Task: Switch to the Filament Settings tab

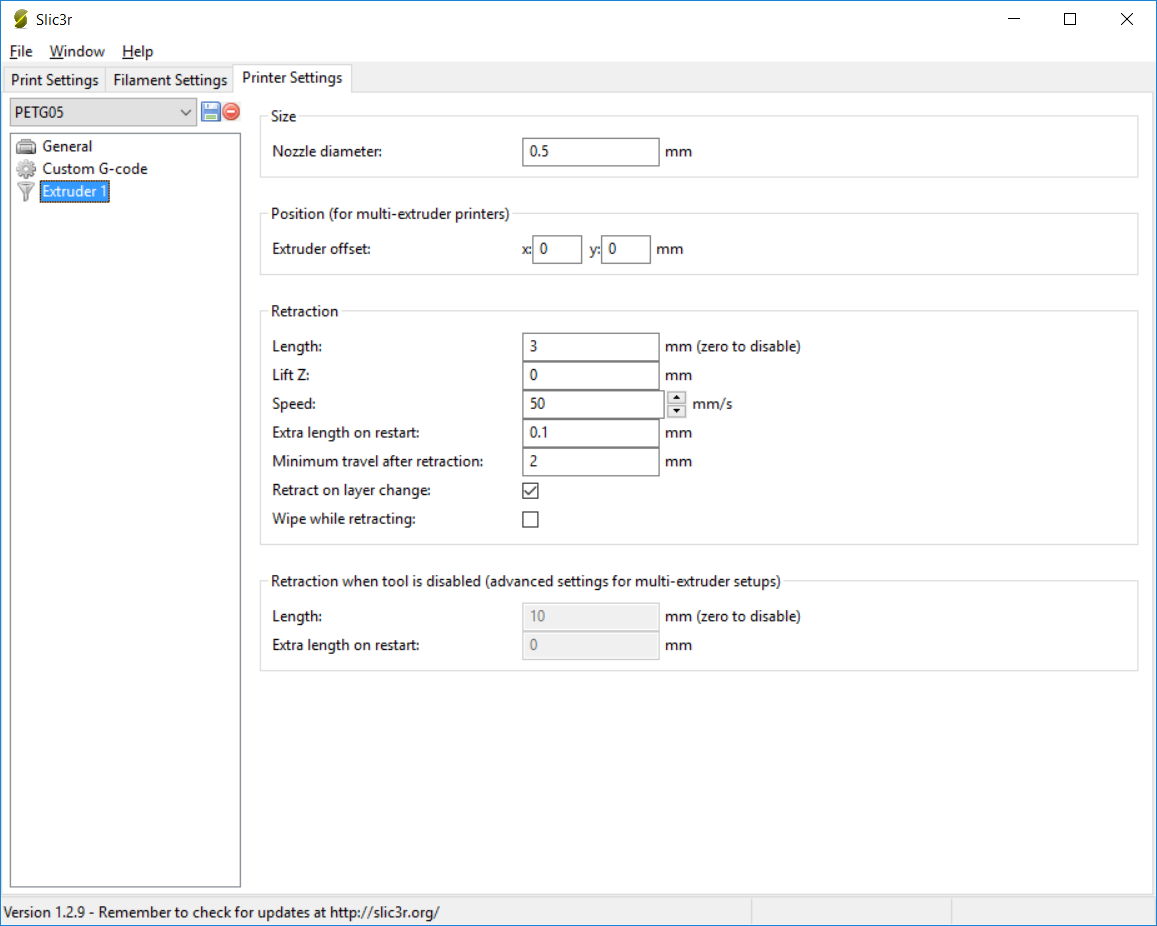Action: pos(170,80)
